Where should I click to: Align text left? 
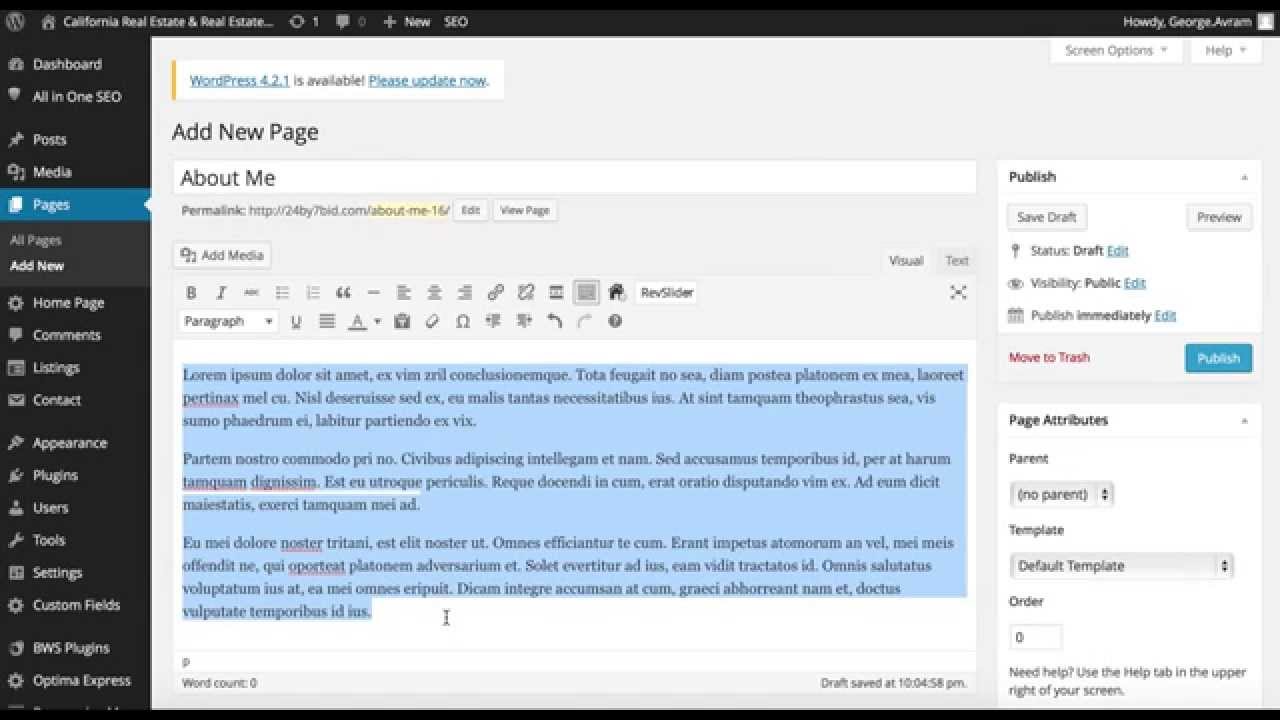(x=404, y=293)
